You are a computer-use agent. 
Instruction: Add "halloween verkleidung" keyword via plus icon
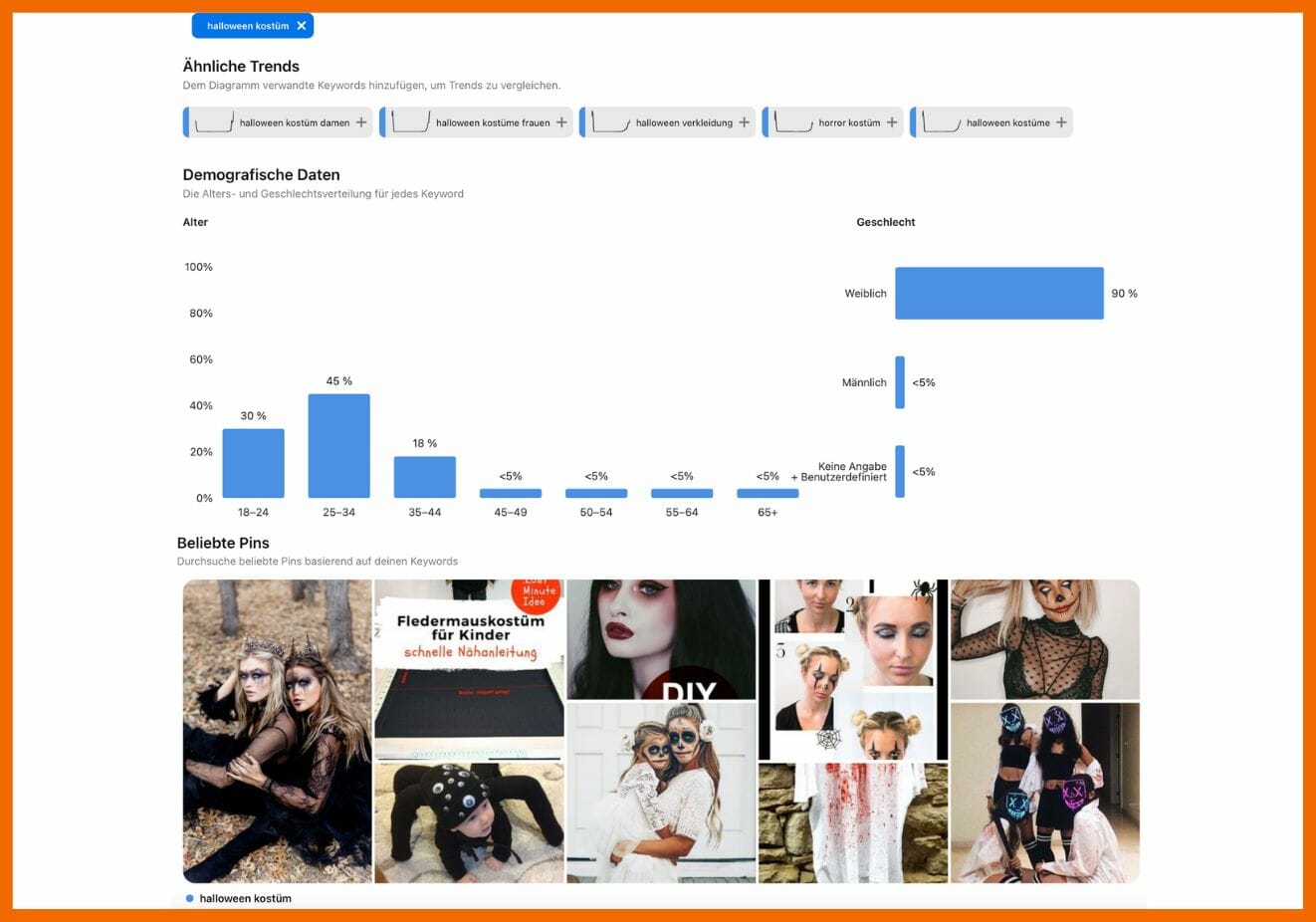745,121
